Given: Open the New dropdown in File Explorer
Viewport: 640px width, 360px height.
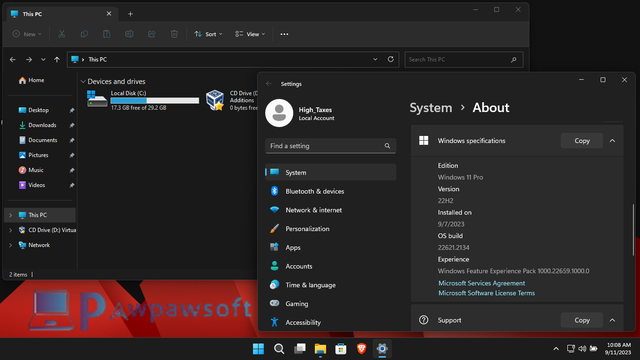Looking at the screenshot, I should (27, 34).
